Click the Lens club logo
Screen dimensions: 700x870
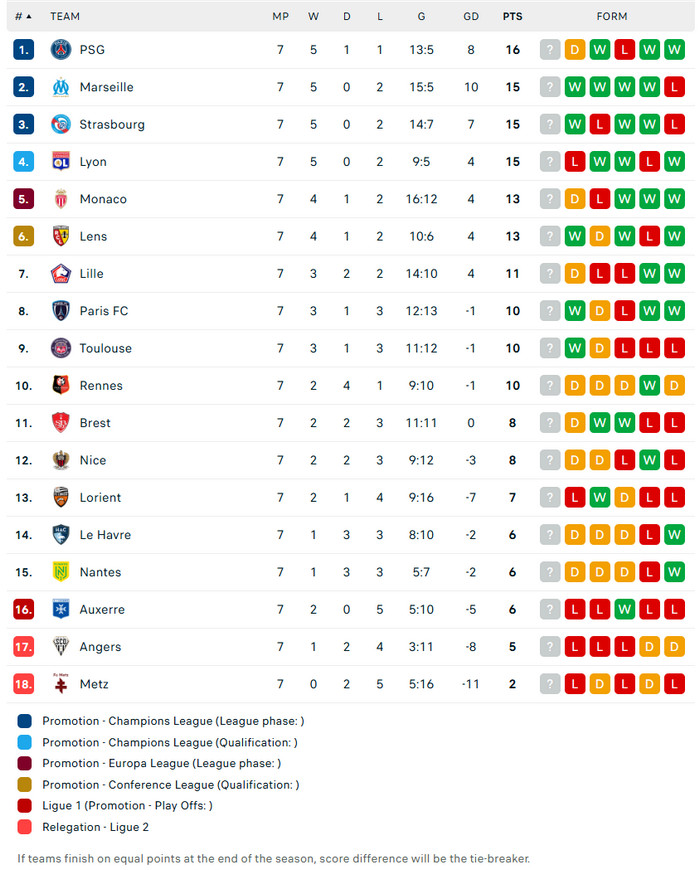click(61, 237)
